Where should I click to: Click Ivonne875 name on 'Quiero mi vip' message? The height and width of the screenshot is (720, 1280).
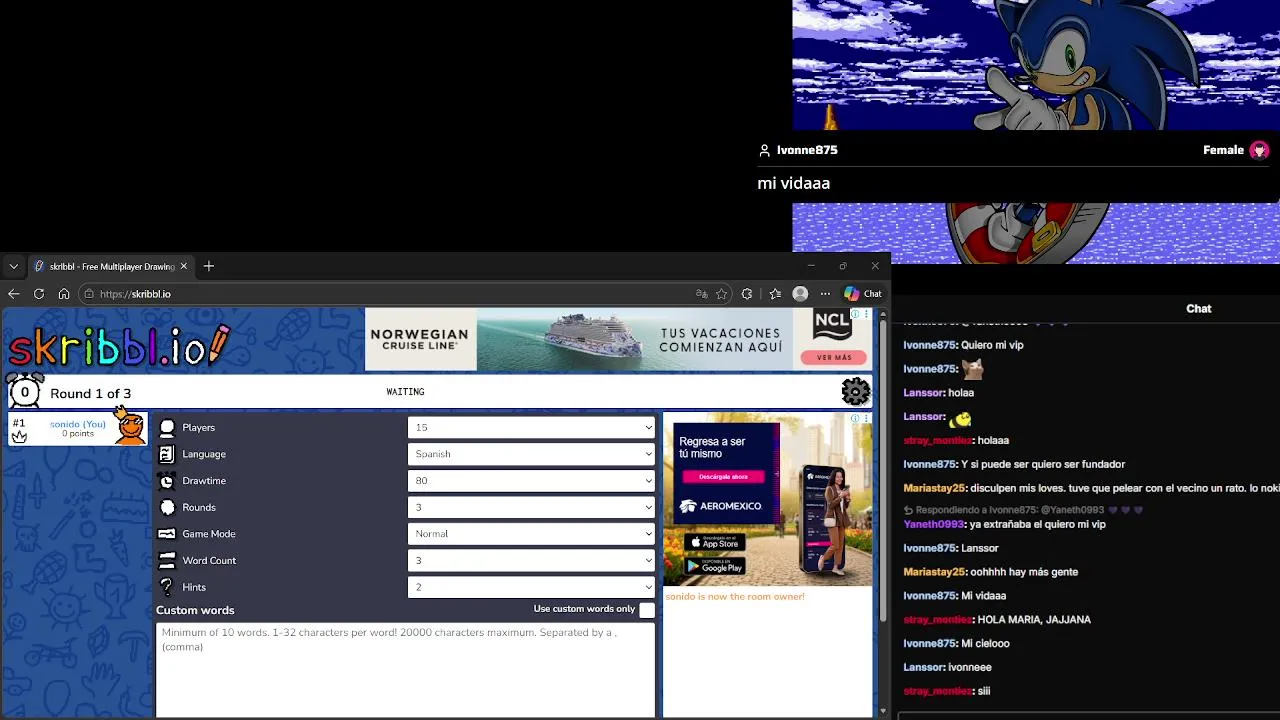pyautogui.click(x=930, y=345)
